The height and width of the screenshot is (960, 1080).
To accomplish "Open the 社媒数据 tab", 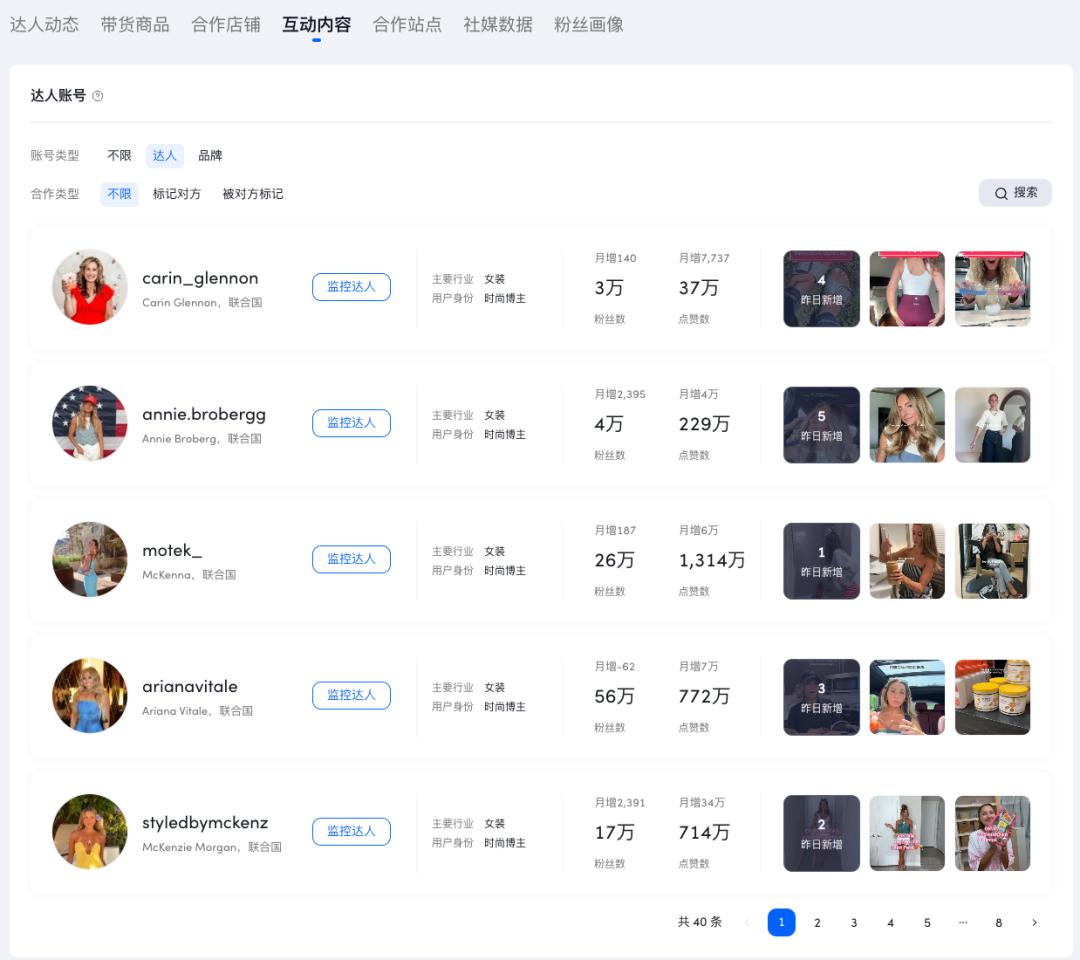I will click(x=498, y=25).
